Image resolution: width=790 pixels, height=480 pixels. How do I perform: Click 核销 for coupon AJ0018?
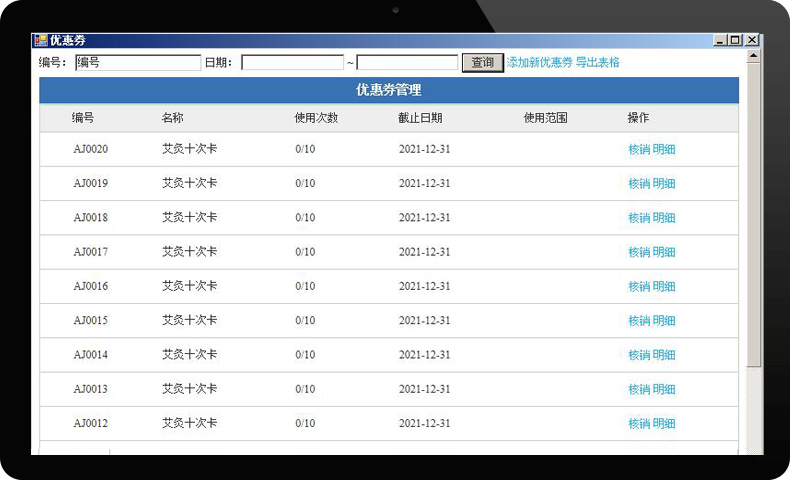tap(639, 218)
